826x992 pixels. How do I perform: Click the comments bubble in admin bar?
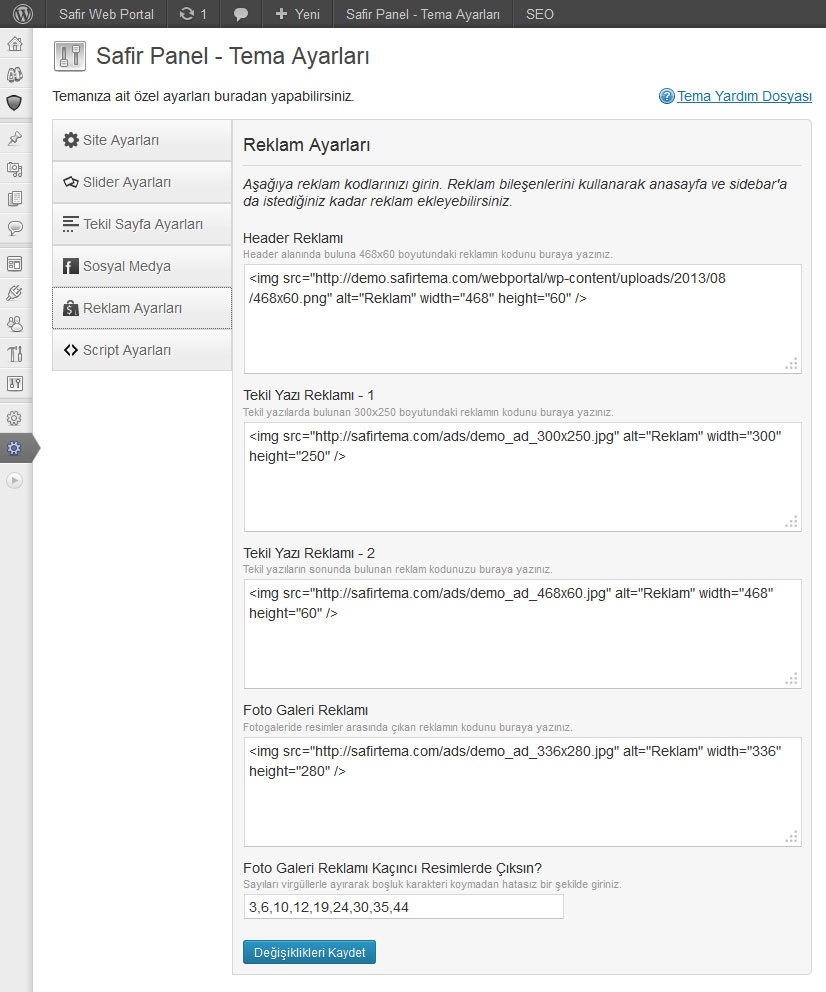click(x=240, y=14)
